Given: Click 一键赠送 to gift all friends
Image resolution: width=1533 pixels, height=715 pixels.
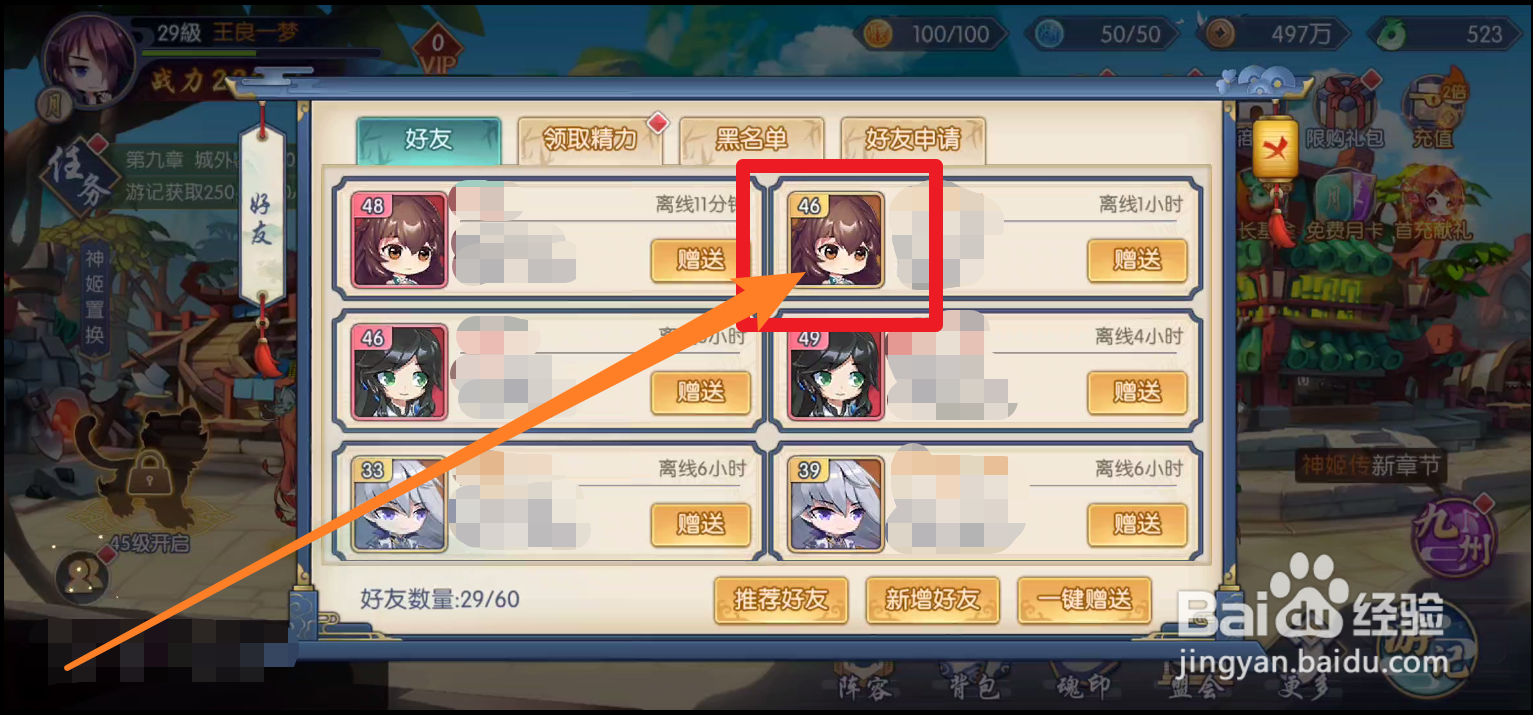Looking at the screenshot, I should (1084, 600).
